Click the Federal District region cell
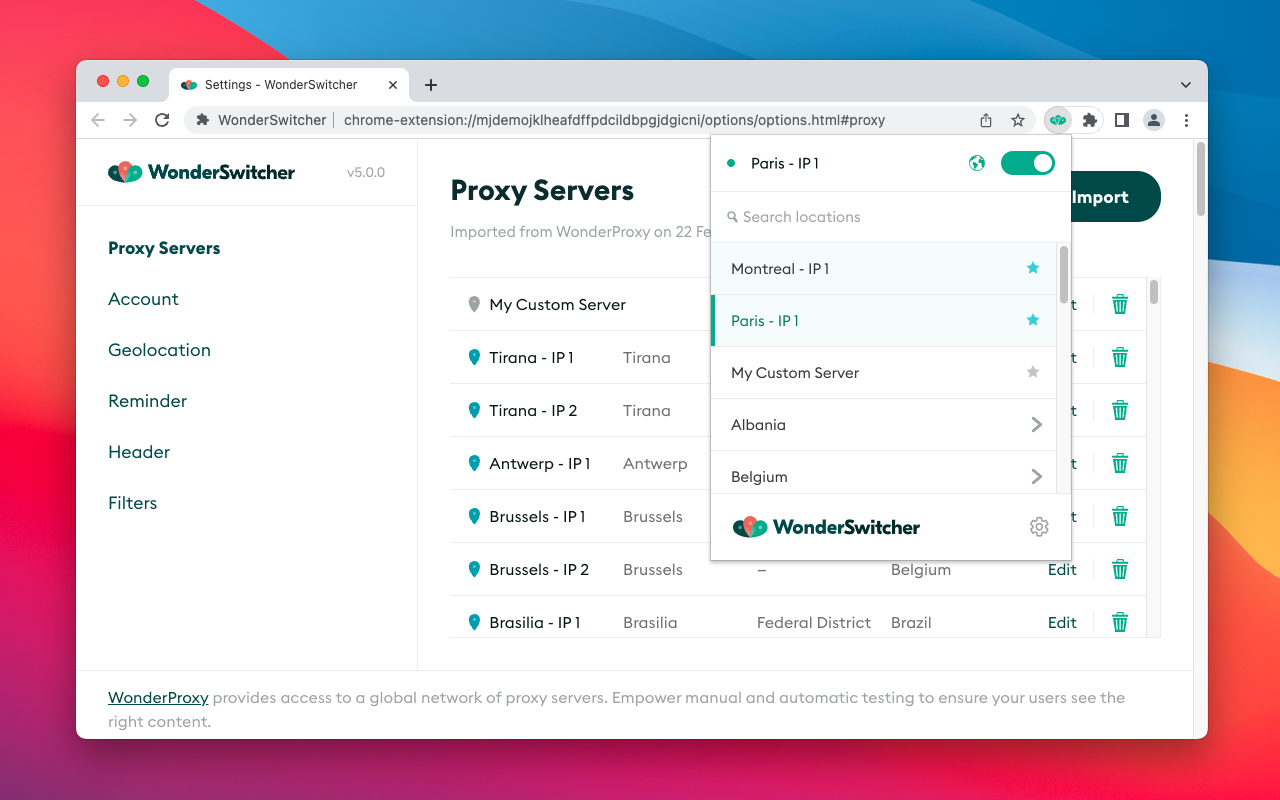 pos(814,622)
